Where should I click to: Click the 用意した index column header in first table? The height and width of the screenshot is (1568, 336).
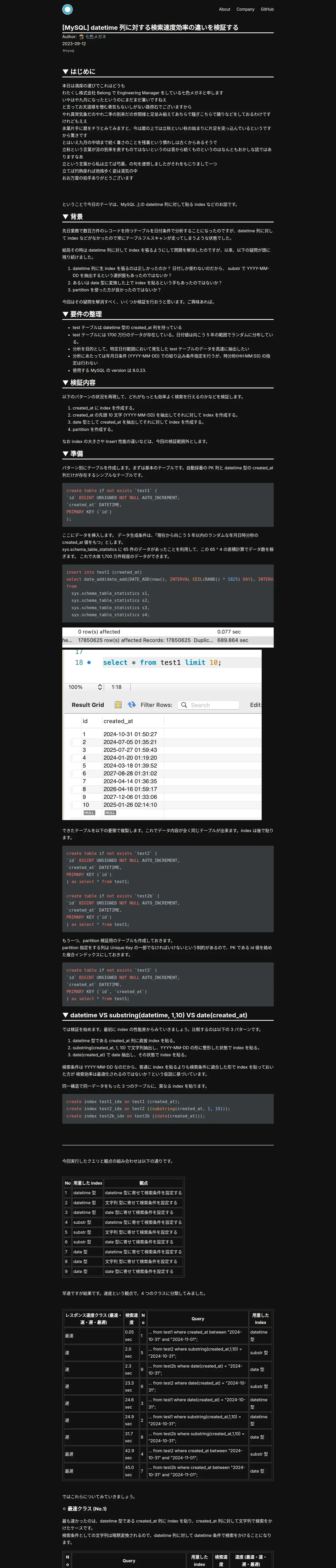tap(88, 1183)
